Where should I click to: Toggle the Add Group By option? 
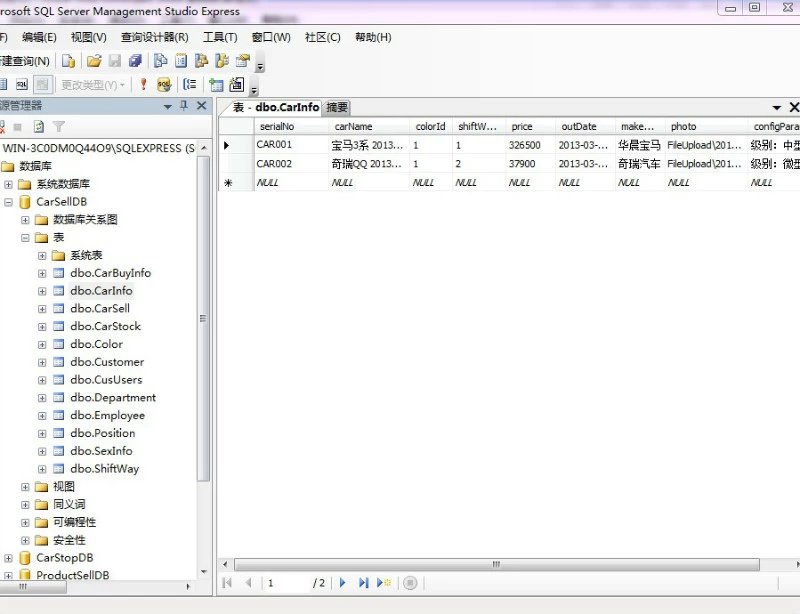pos(190,84)
